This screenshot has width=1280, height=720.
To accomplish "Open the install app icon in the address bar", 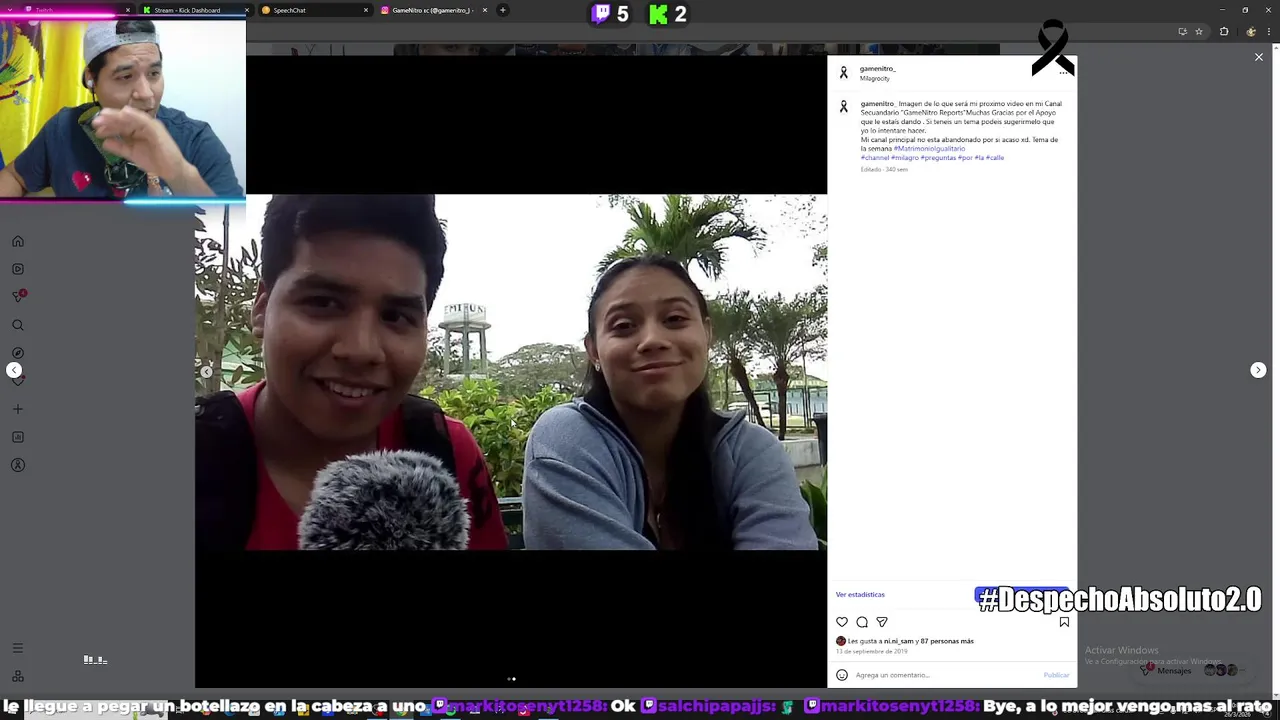I will (1182, 31).
